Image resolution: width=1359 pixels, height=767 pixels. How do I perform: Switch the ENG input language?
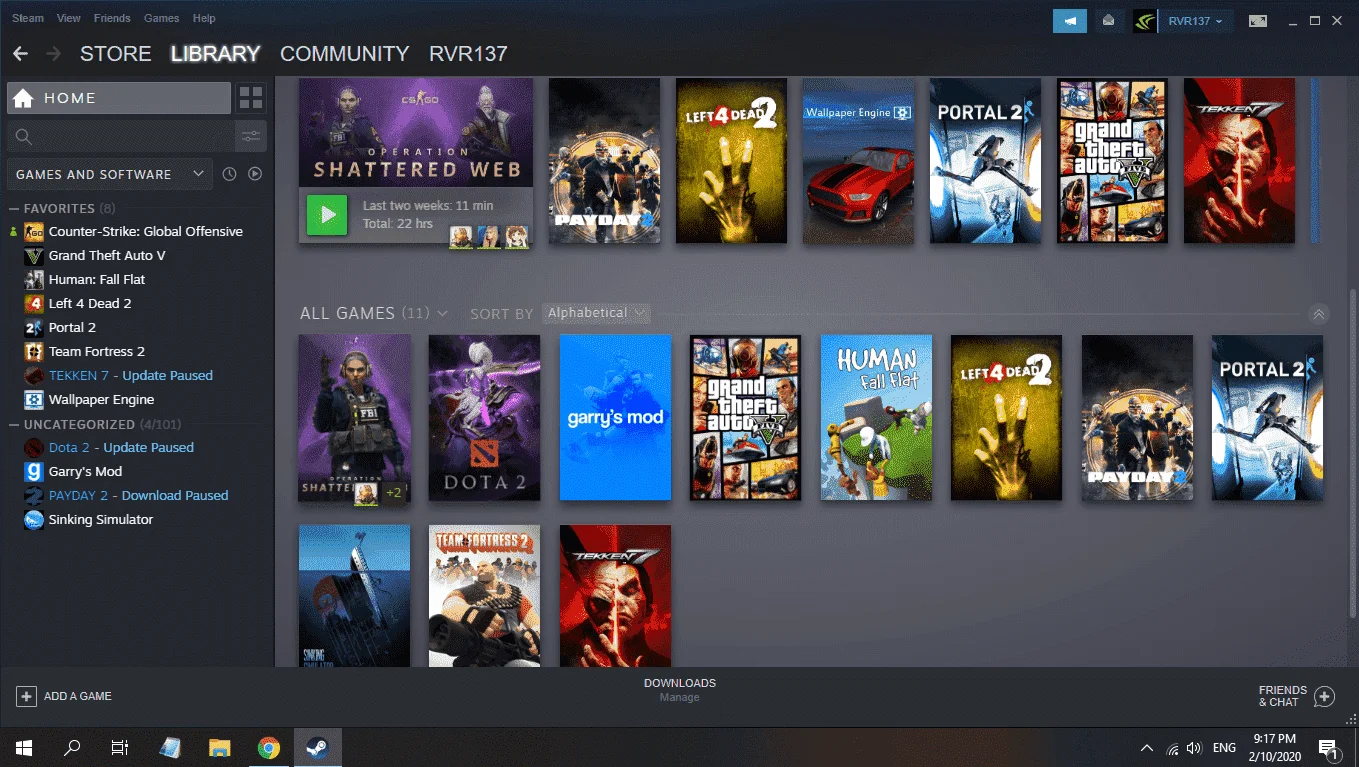(x=1224, y=748)
